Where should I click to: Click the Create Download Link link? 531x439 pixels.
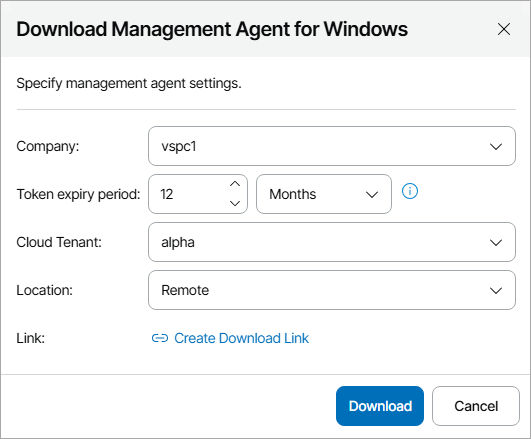[x=230, y=338]
